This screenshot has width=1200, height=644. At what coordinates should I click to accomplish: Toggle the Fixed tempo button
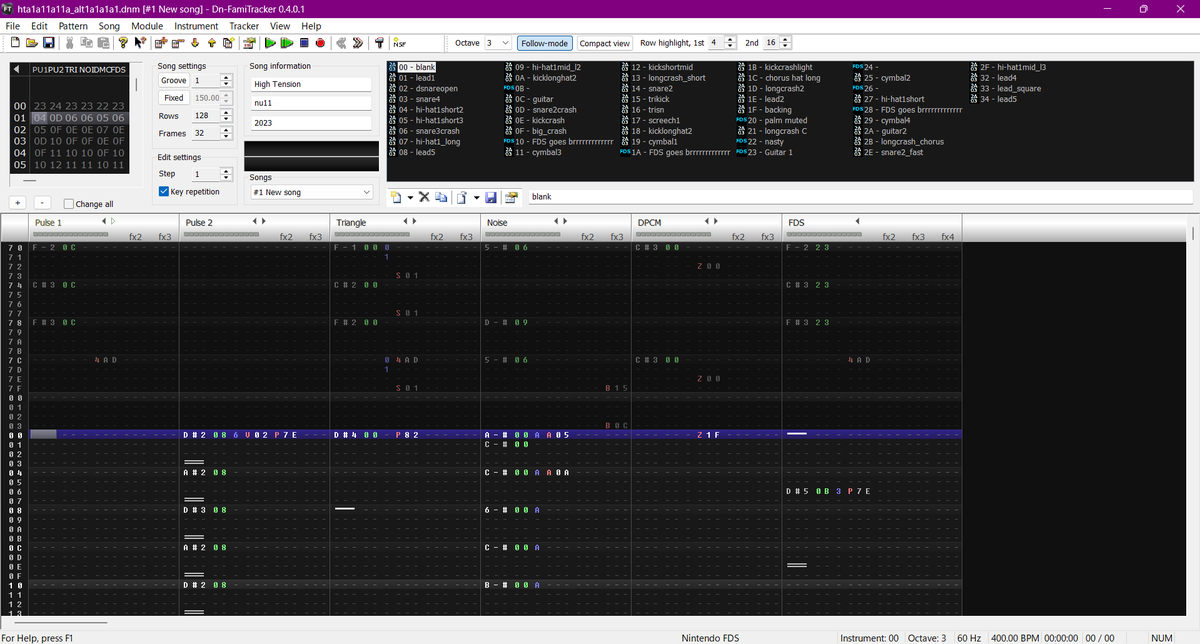tap(174, 98)
